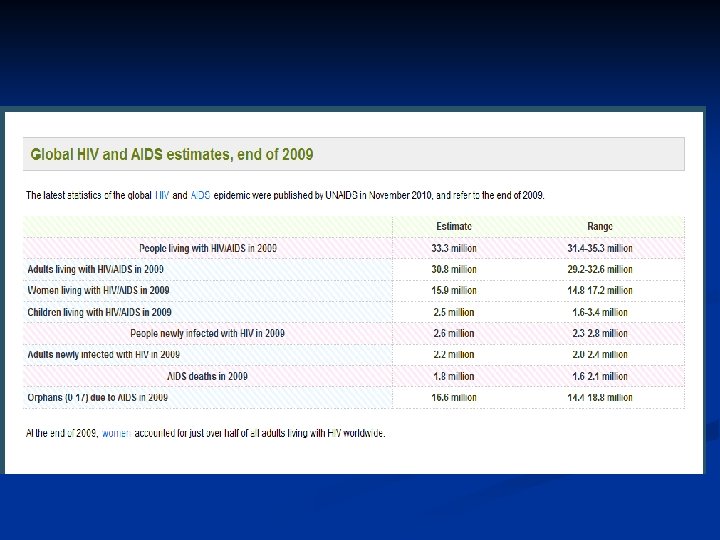
Task: Select the range cell '14.4-18.8 million'
Action: point(600,397)
